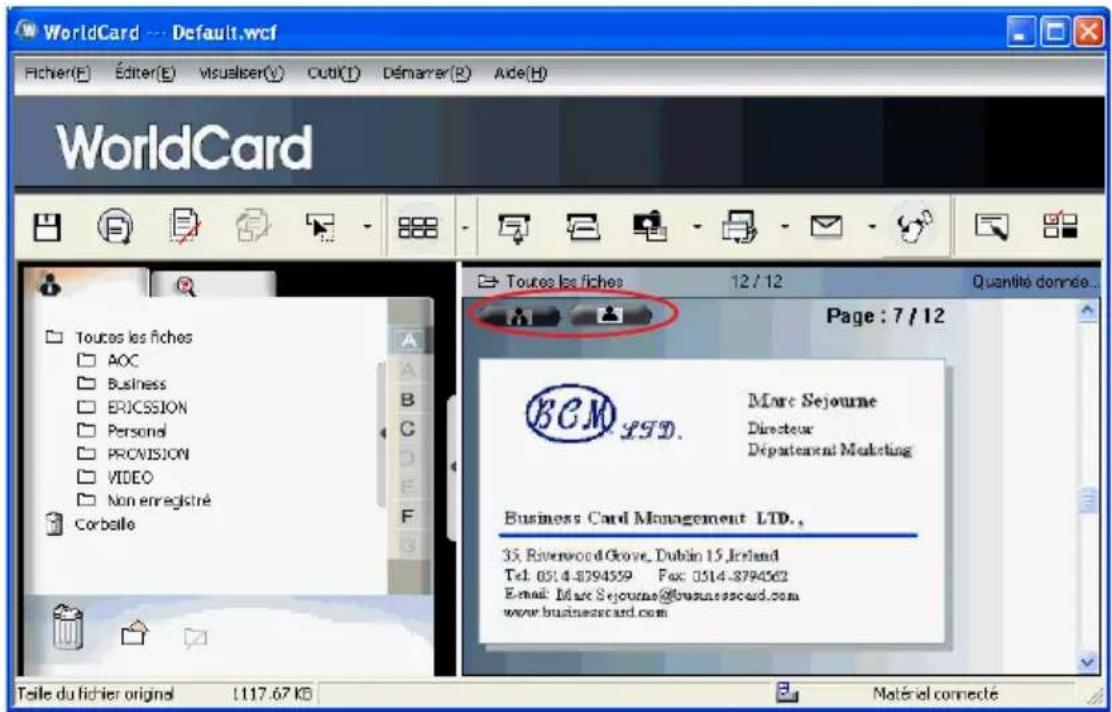Select the VIDEO folder

coord(115,477)
